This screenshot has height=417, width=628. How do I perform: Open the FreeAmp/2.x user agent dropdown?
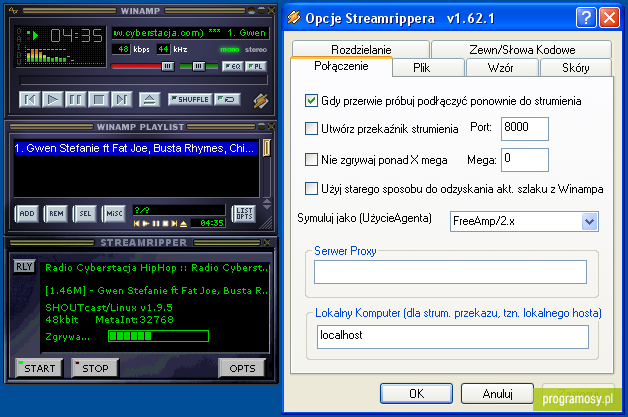tap(590, 222)
